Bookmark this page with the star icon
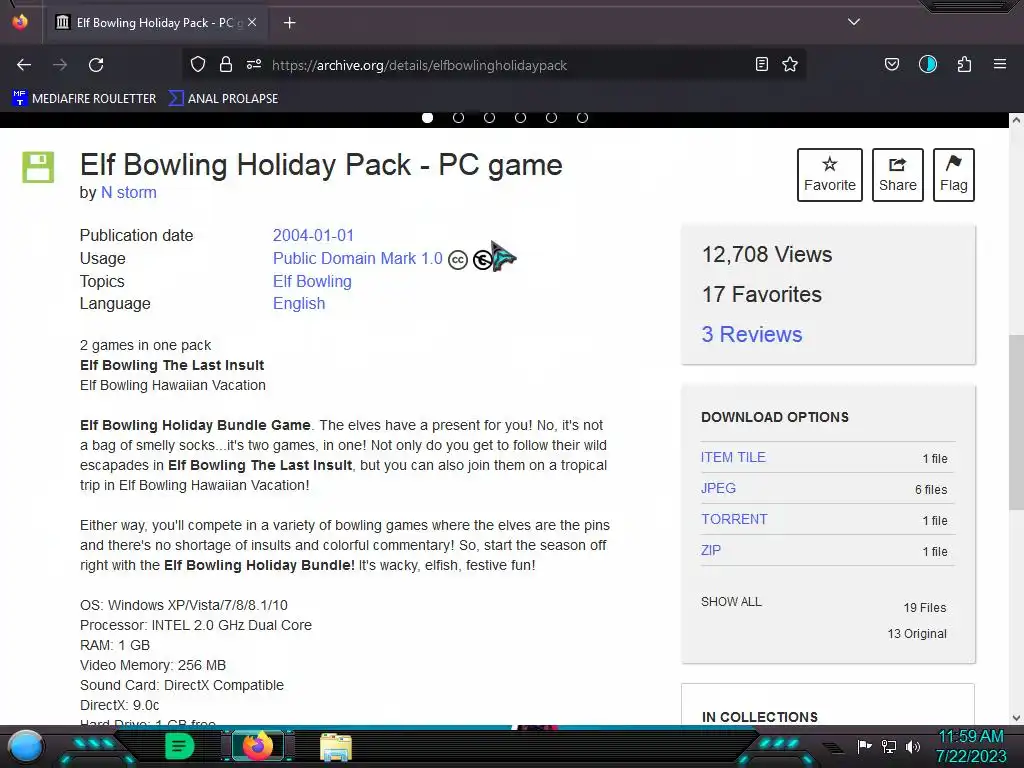The height and width of the screenshot is (768, 1024). point(790,64)
